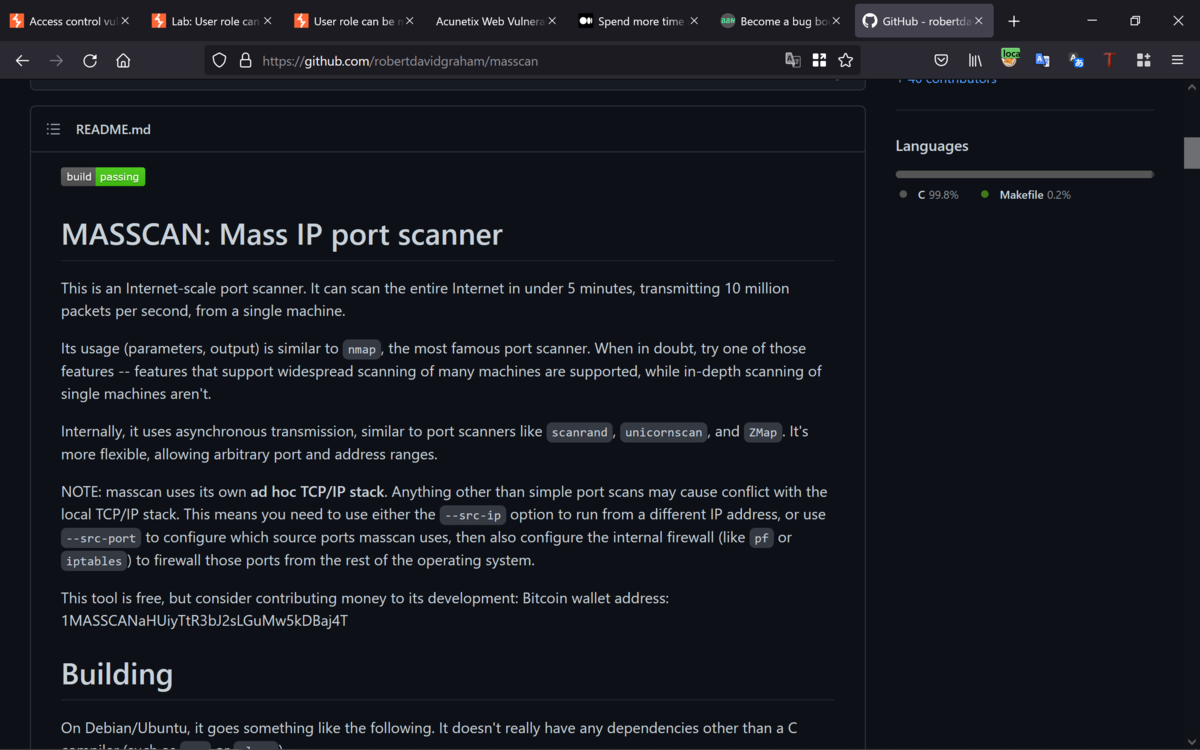The image size is (1200, 750).
Task: Open tracking protection shield icon
Action: [220, 60]
